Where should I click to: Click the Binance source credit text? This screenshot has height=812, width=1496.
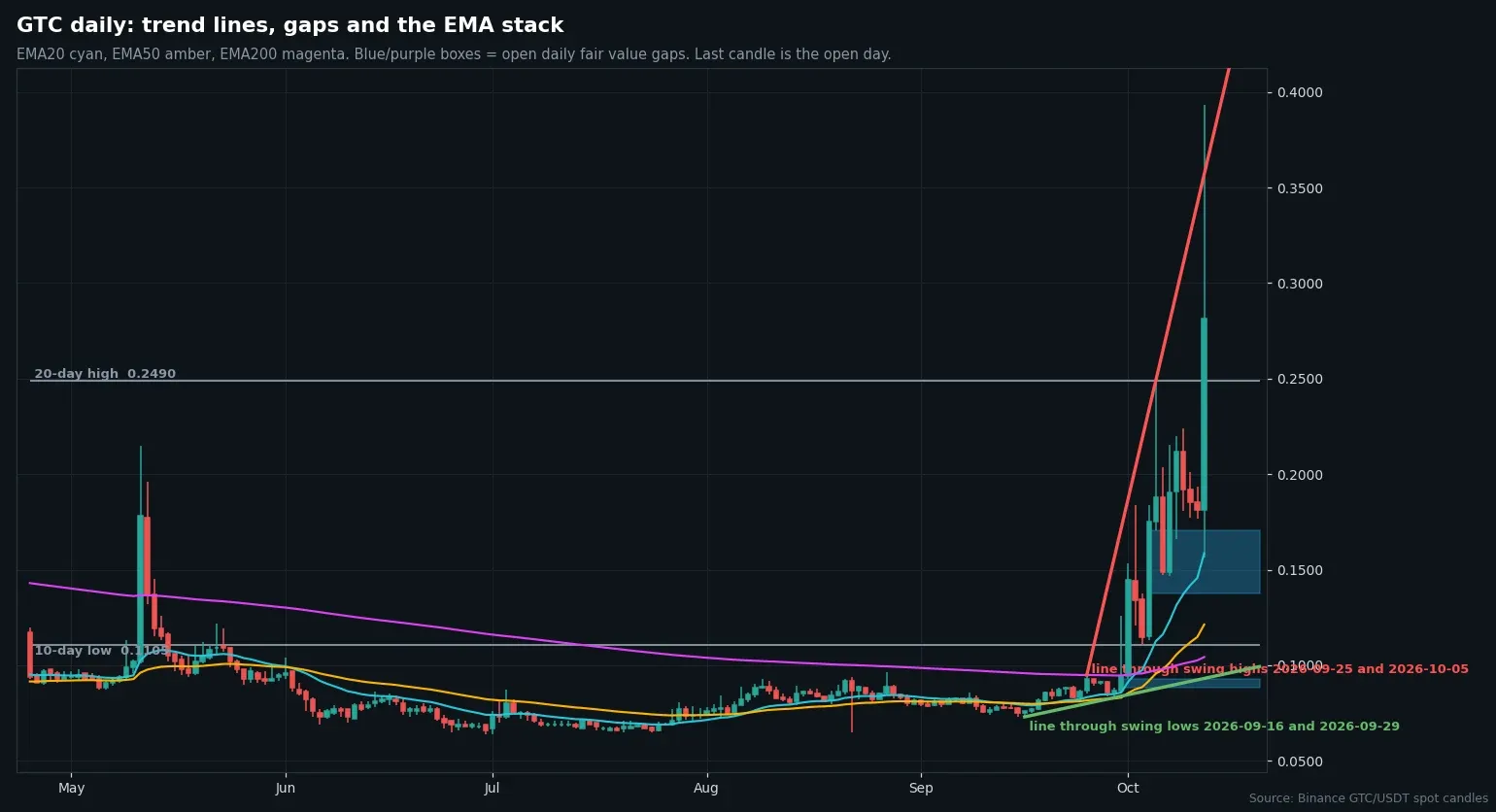point(1369,798)
